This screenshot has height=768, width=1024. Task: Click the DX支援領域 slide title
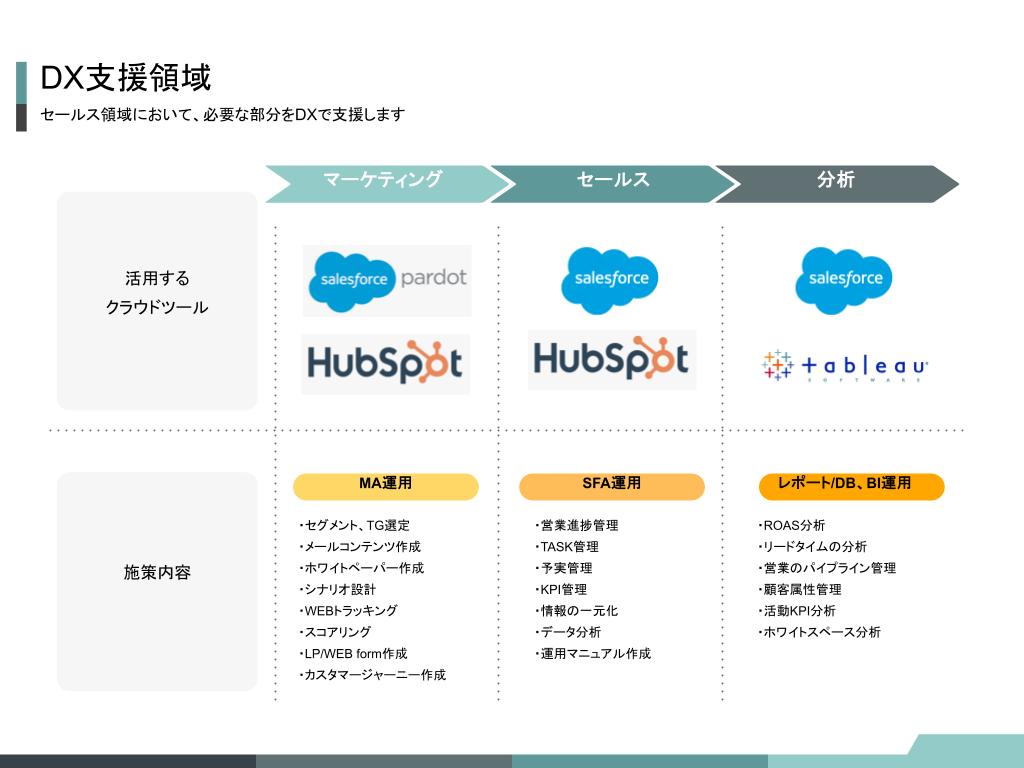coord(126,78)
